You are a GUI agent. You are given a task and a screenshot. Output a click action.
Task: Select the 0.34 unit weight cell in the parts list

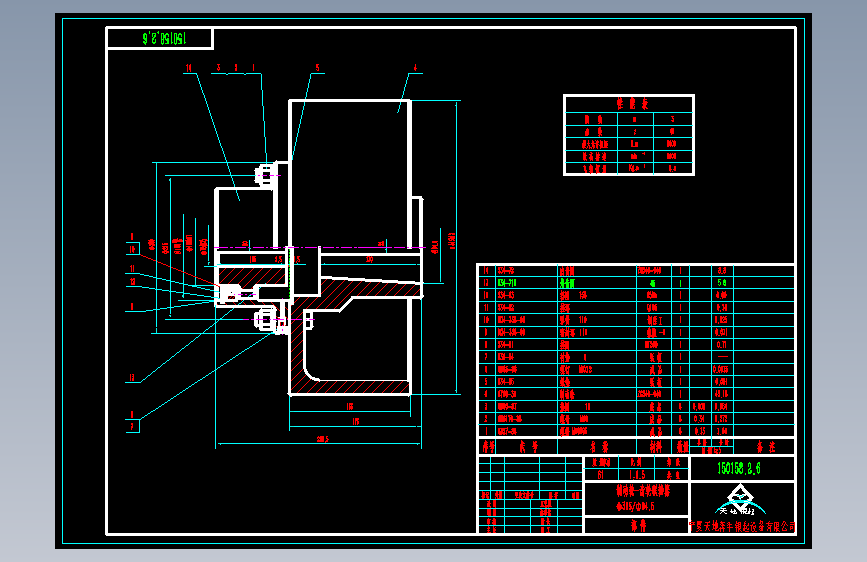pos(699,419)
